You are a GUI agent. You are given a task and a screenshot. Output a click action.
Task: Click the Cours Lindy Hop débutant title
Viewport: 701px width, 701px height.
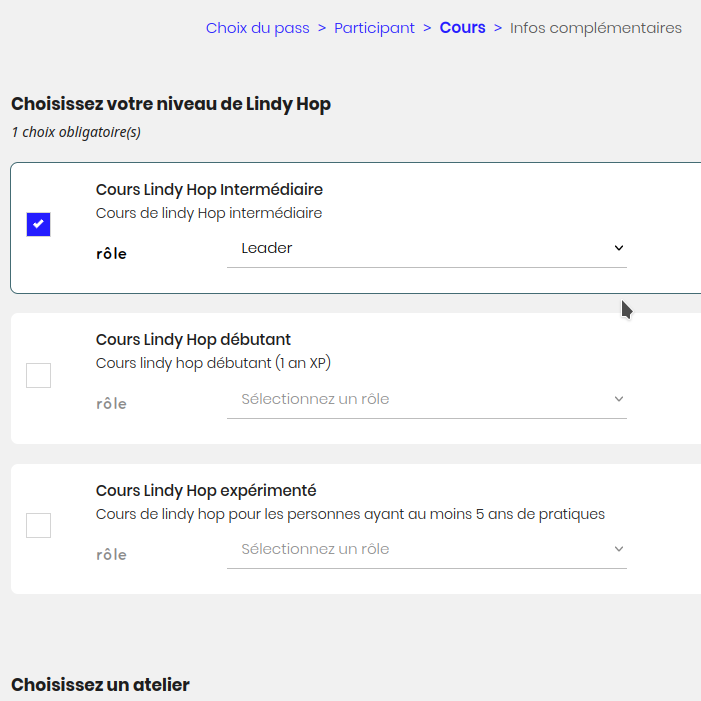(x=193, y=340)
